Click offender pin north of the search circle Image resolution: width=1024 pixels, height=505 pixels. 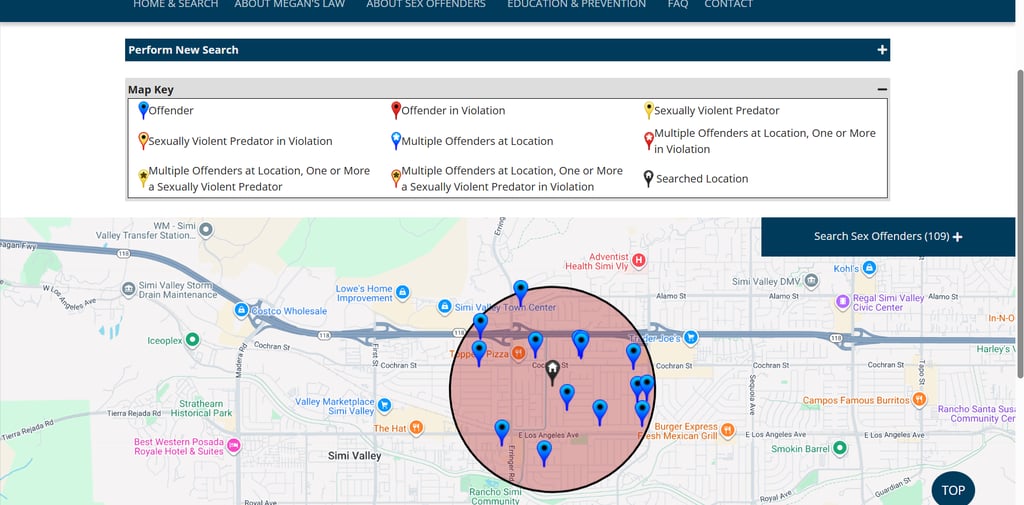pyautogui.click(x=520, y=293)
